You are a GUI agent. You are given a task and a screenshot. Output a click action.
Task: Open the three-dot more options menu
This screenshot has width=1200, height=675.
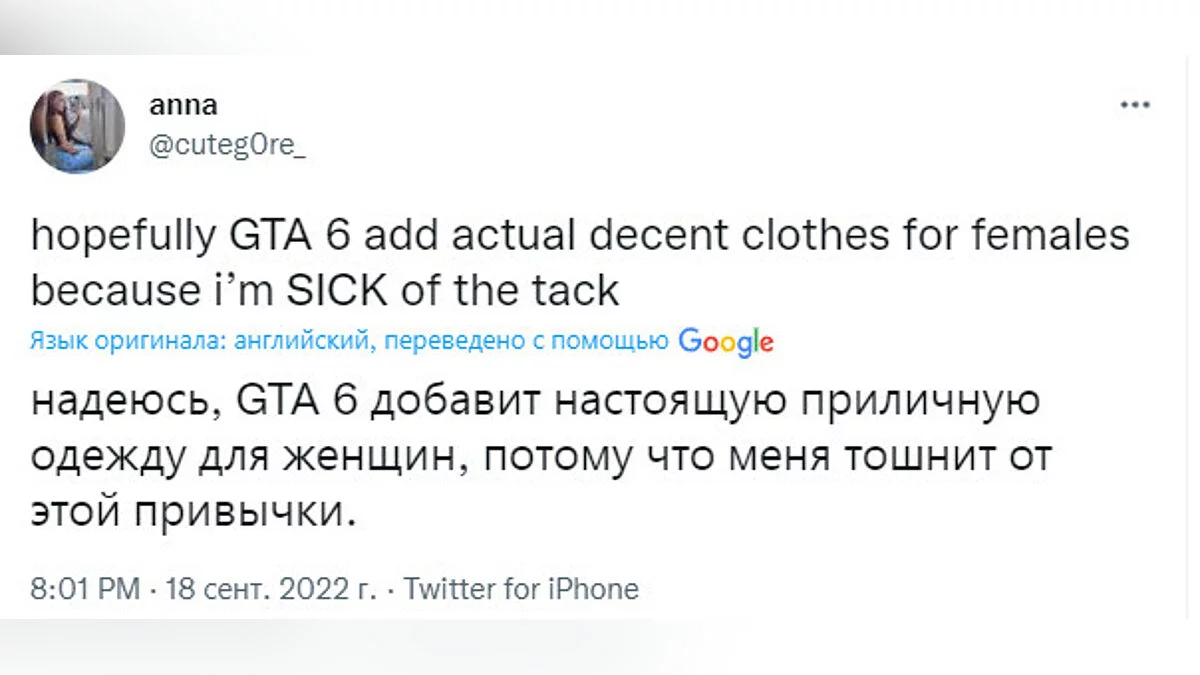[x=1135, y=105]
